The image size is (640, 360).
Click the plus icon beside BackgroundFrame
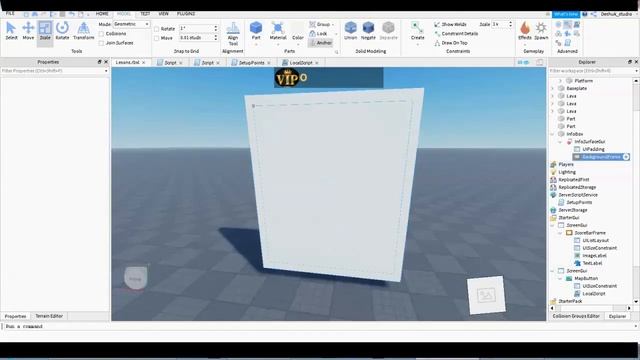point(626,157)
